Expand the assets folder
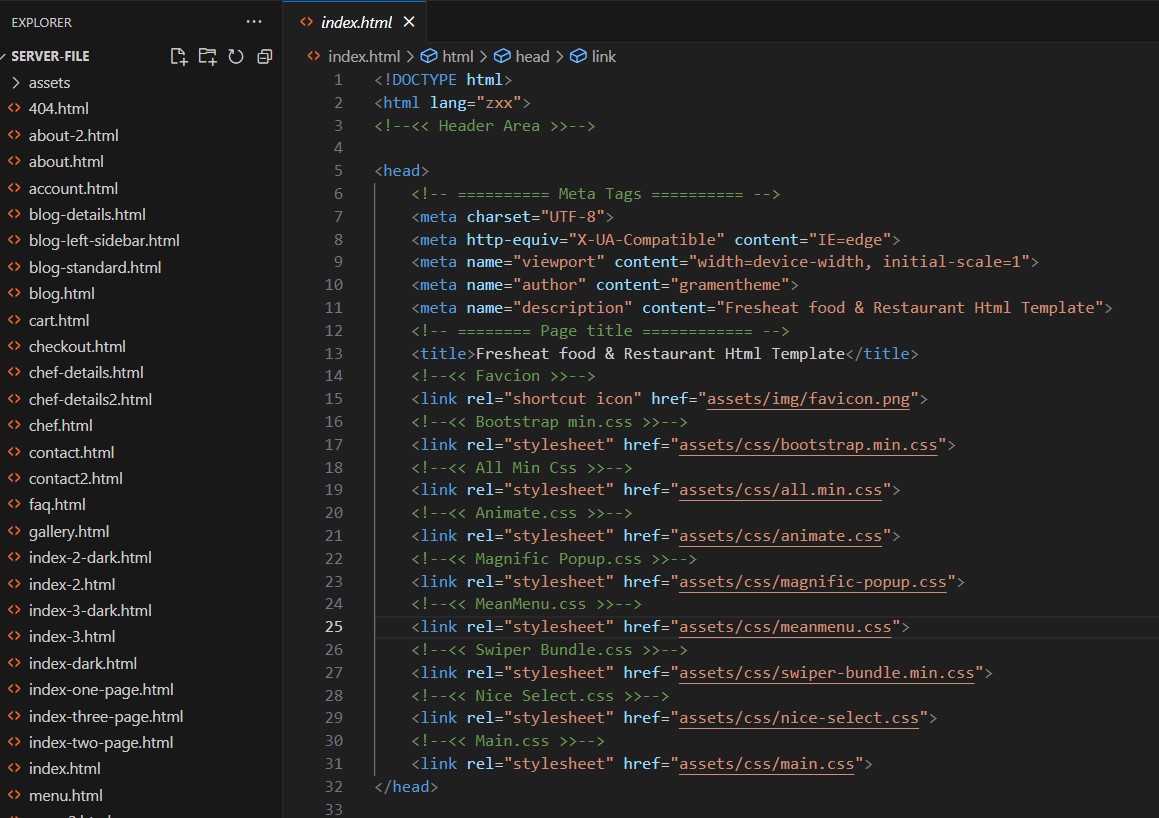1159x818 pixels. (x=49, y=83)
